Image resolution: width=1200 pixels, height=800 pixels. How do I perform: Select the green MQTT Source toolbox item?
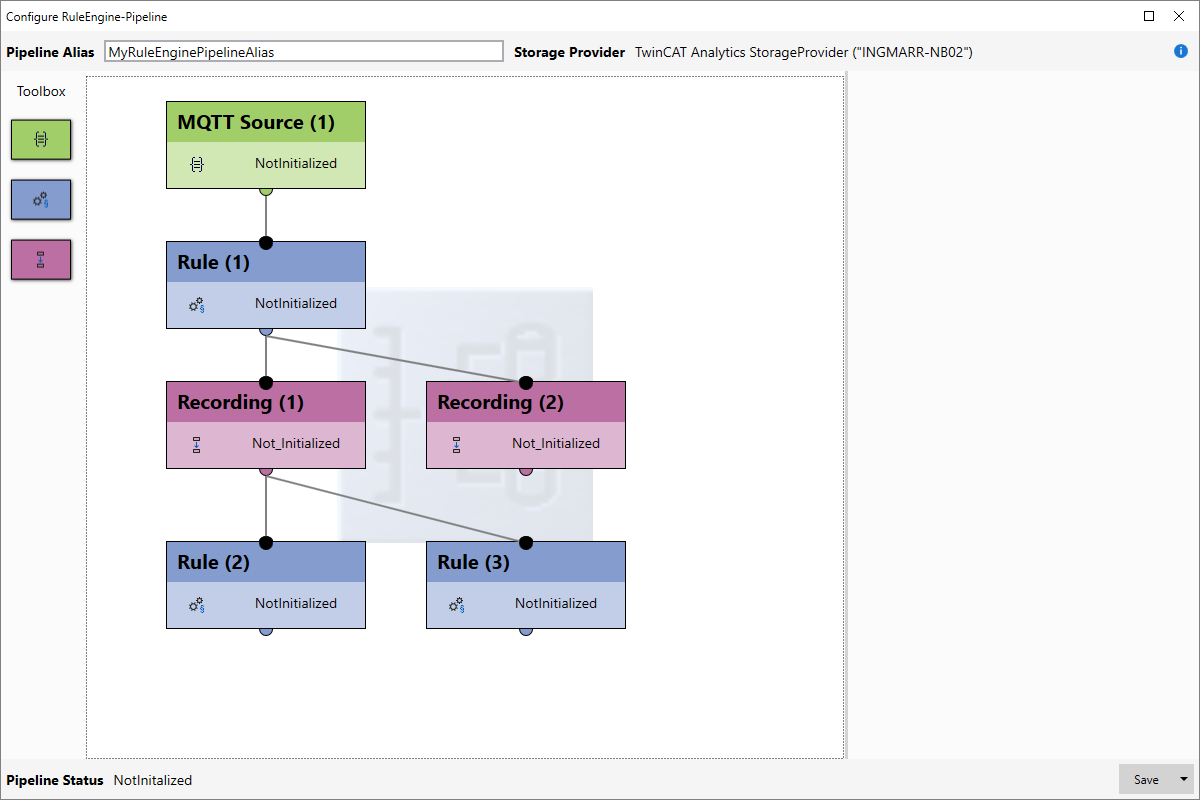tap(41, 140)
